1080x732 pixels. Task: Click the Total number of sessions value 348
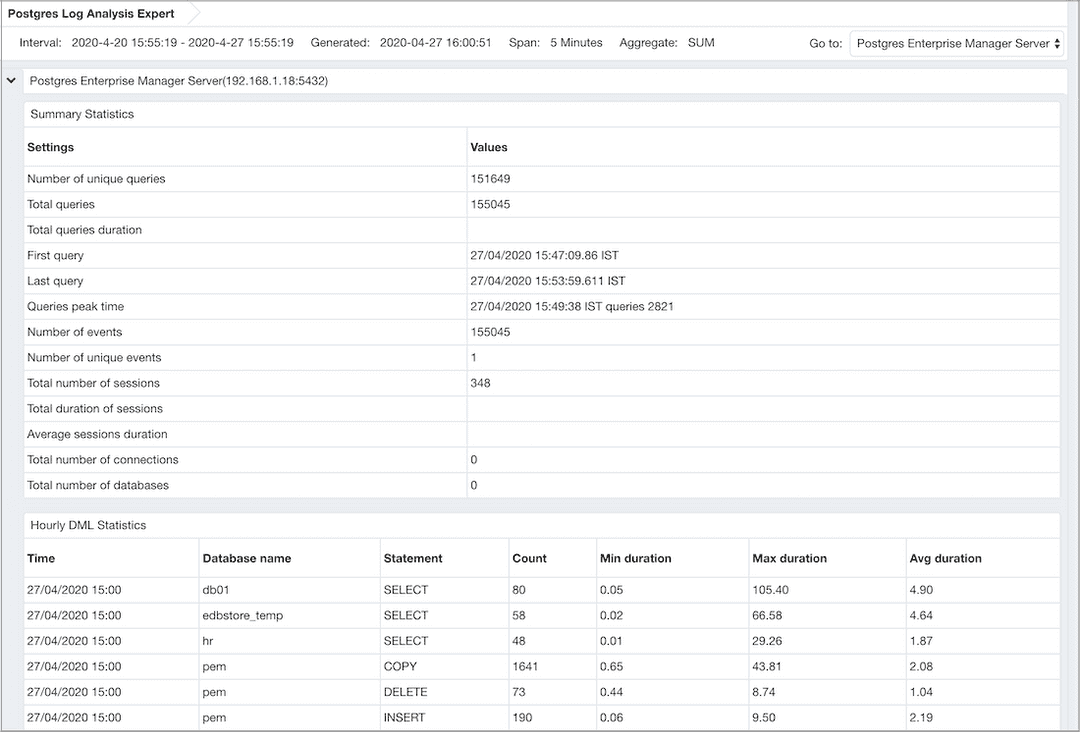click(x=478, y=383)
